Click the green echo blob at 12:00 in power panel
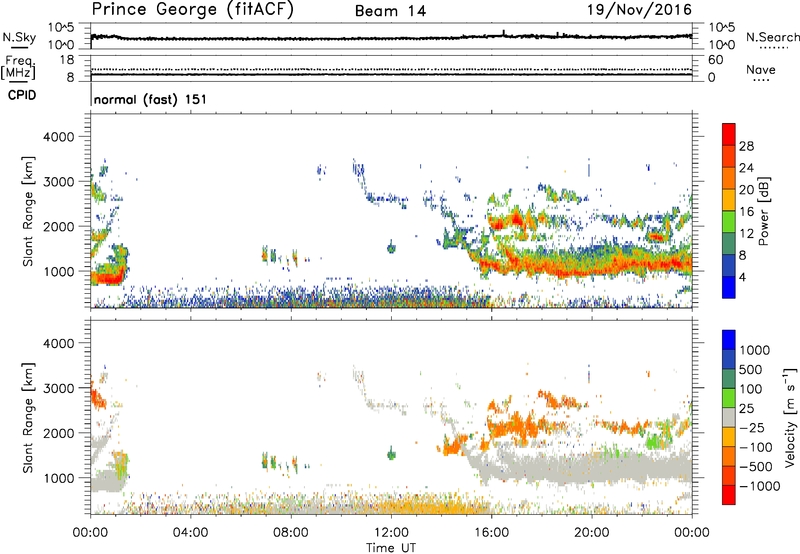The image size is (800, 554). click(391, 248)
